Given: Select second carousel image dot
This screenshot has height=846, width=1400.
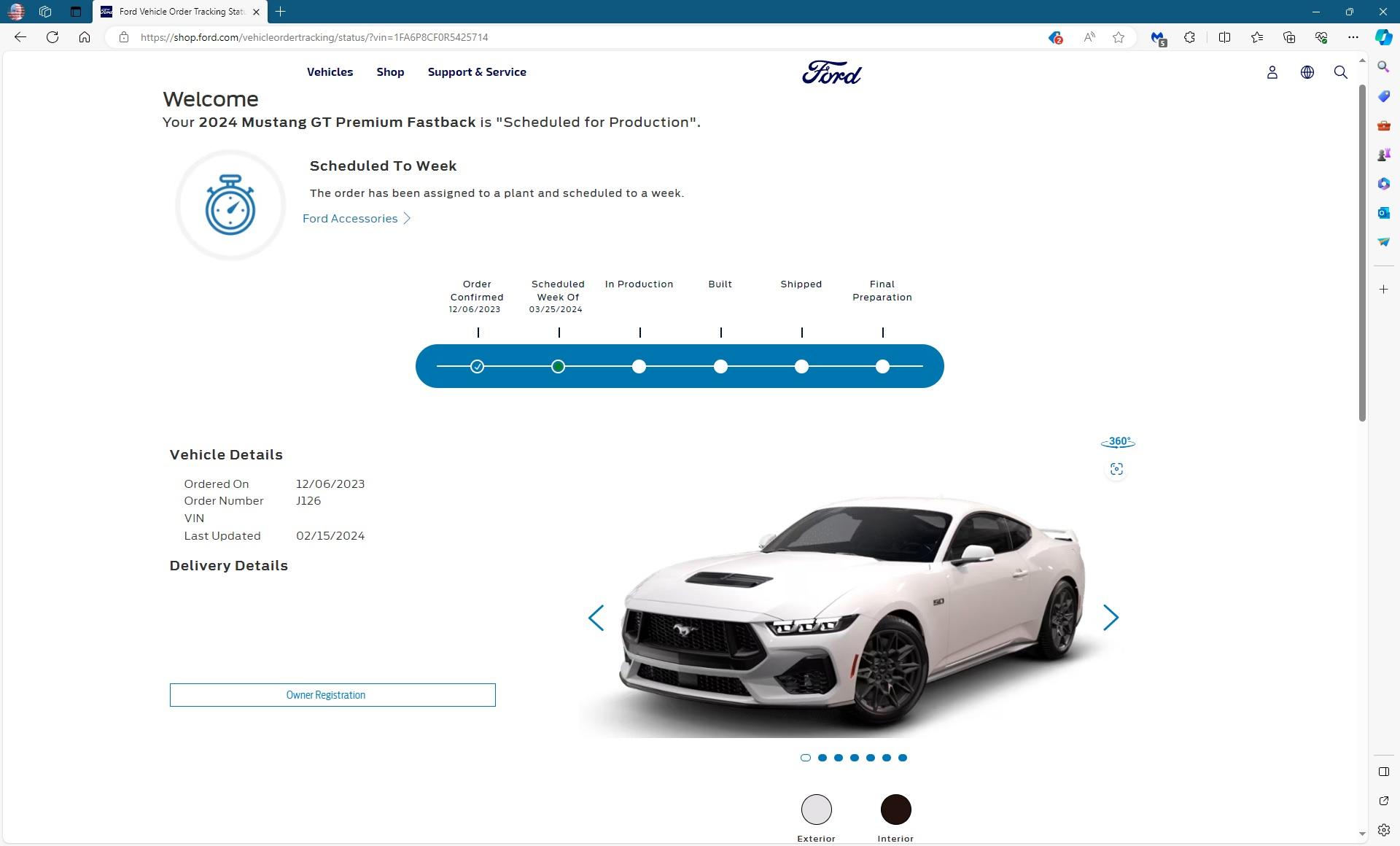Looking at the screenshot, I should point(822,758).
